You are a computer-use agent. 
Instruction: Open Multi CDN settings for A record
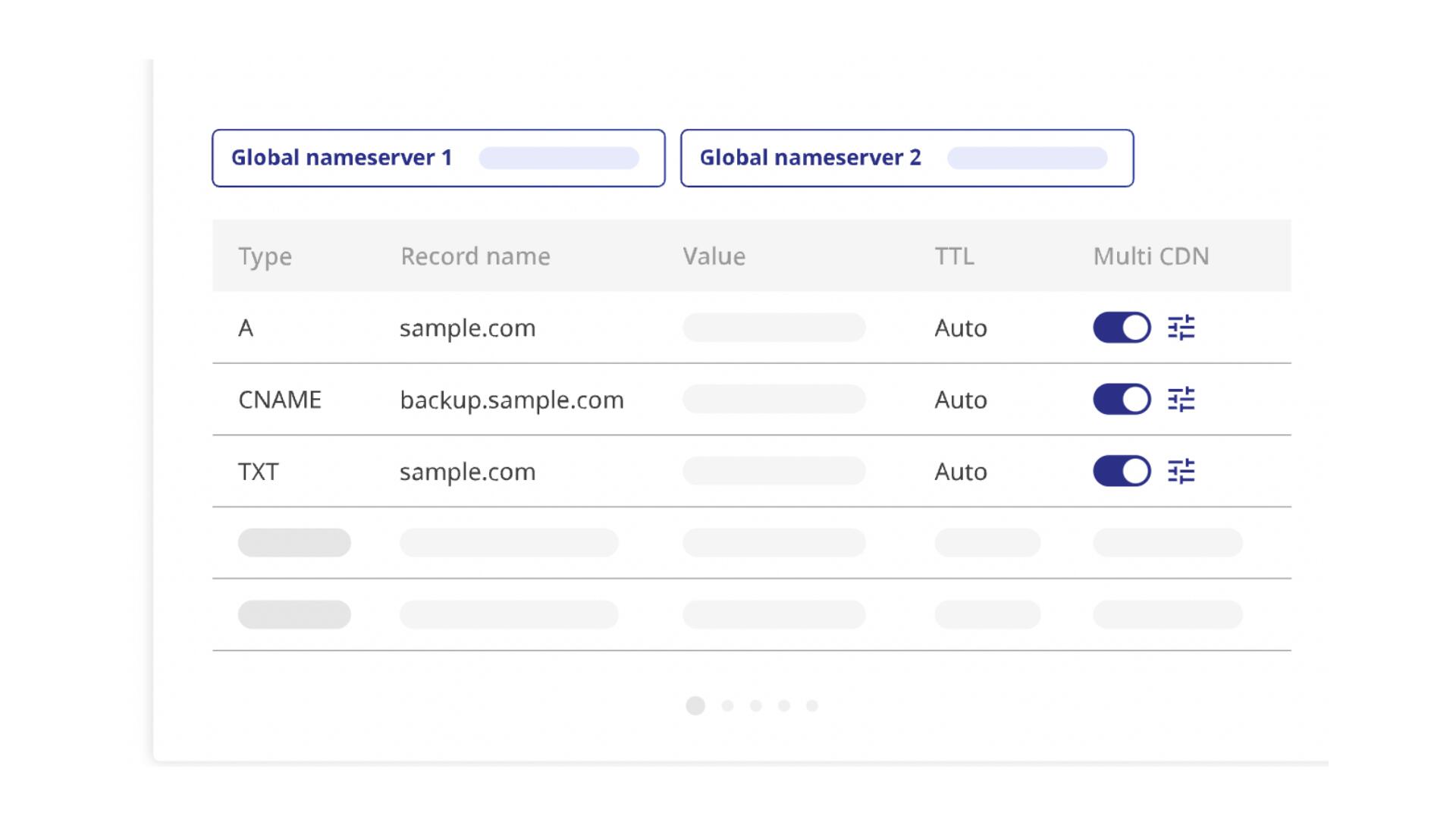point(1181,328)
